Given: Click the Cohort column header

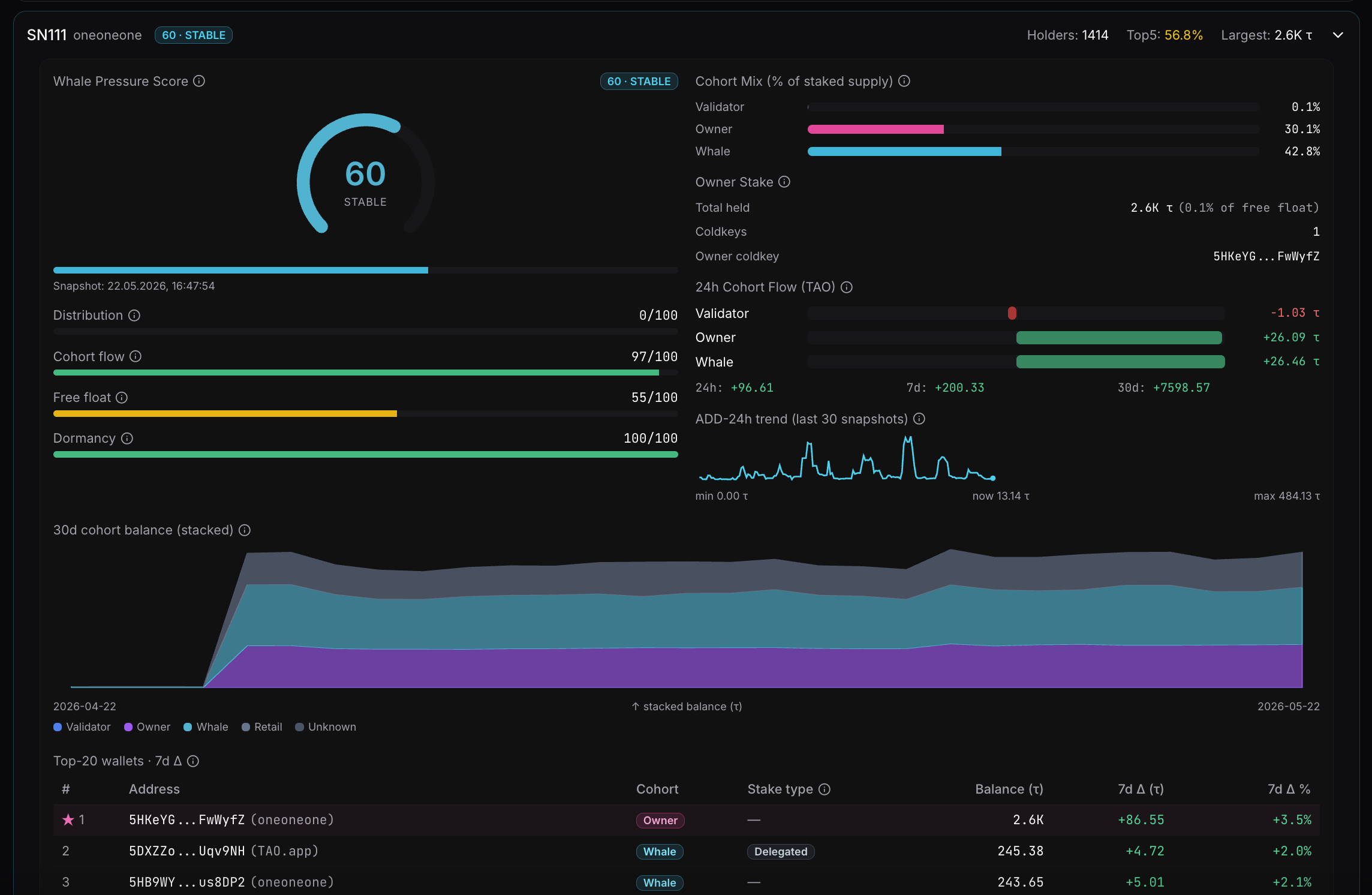Looking at the screenshot, I should tap(657, 789).
